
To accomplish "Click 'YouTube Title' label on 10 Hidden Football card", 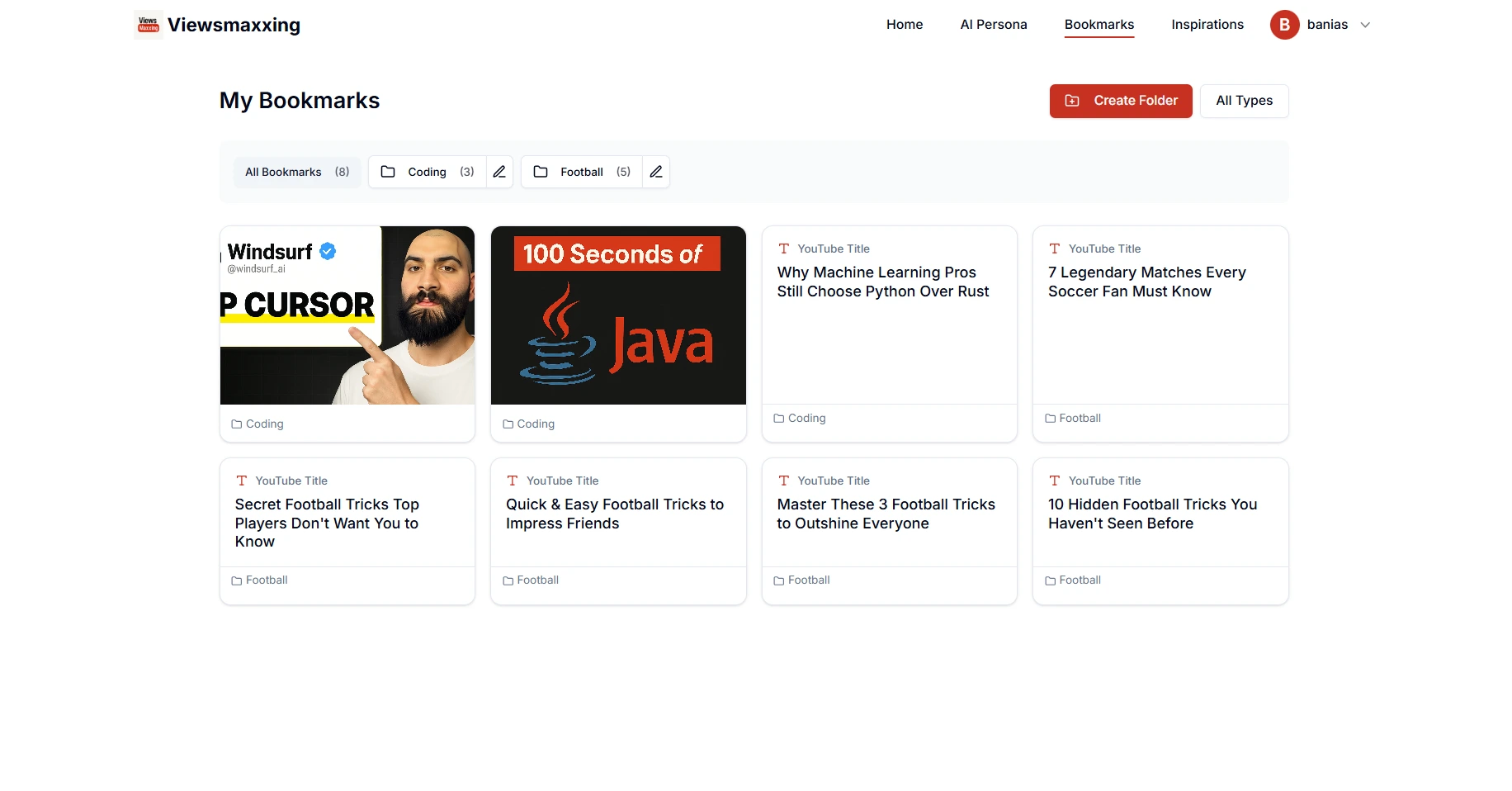I will pyautogui.click(x=1104, y=481).
